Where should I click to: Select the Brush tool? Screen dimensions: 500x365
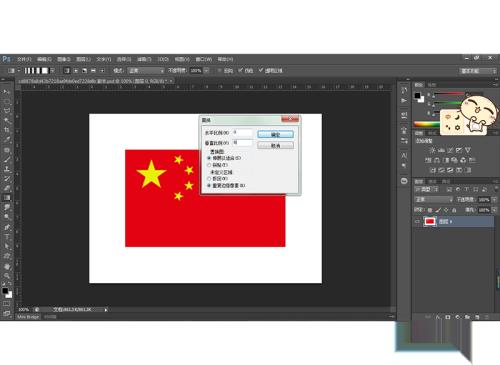tap(7, 159)
